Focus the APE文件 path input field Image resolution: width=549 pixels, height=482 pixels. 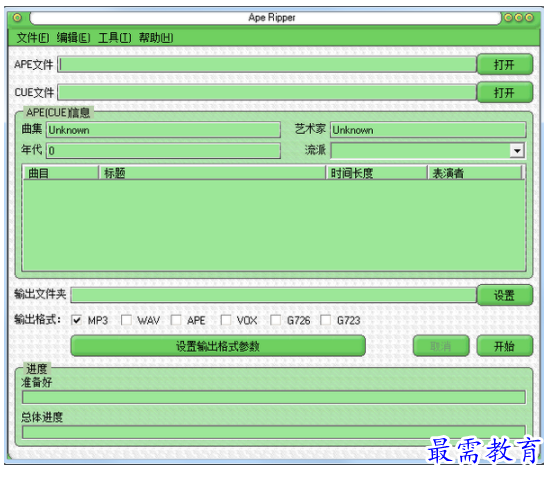267,64
